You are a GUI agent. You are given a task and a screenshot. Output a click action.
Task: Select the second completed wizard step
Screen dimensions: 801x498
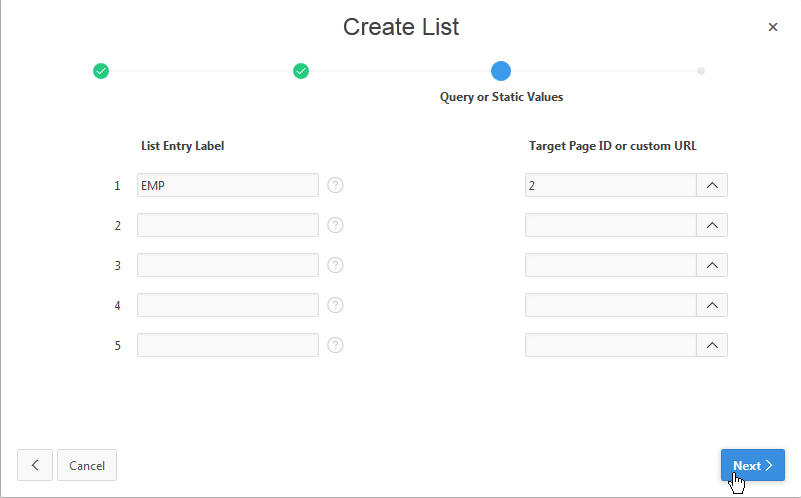(x=301, y=71)
